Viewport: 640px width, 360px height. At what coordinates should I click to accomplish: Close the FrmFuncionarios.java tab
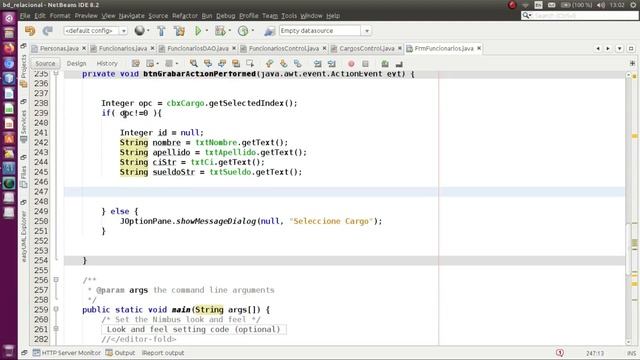point(479,49)
